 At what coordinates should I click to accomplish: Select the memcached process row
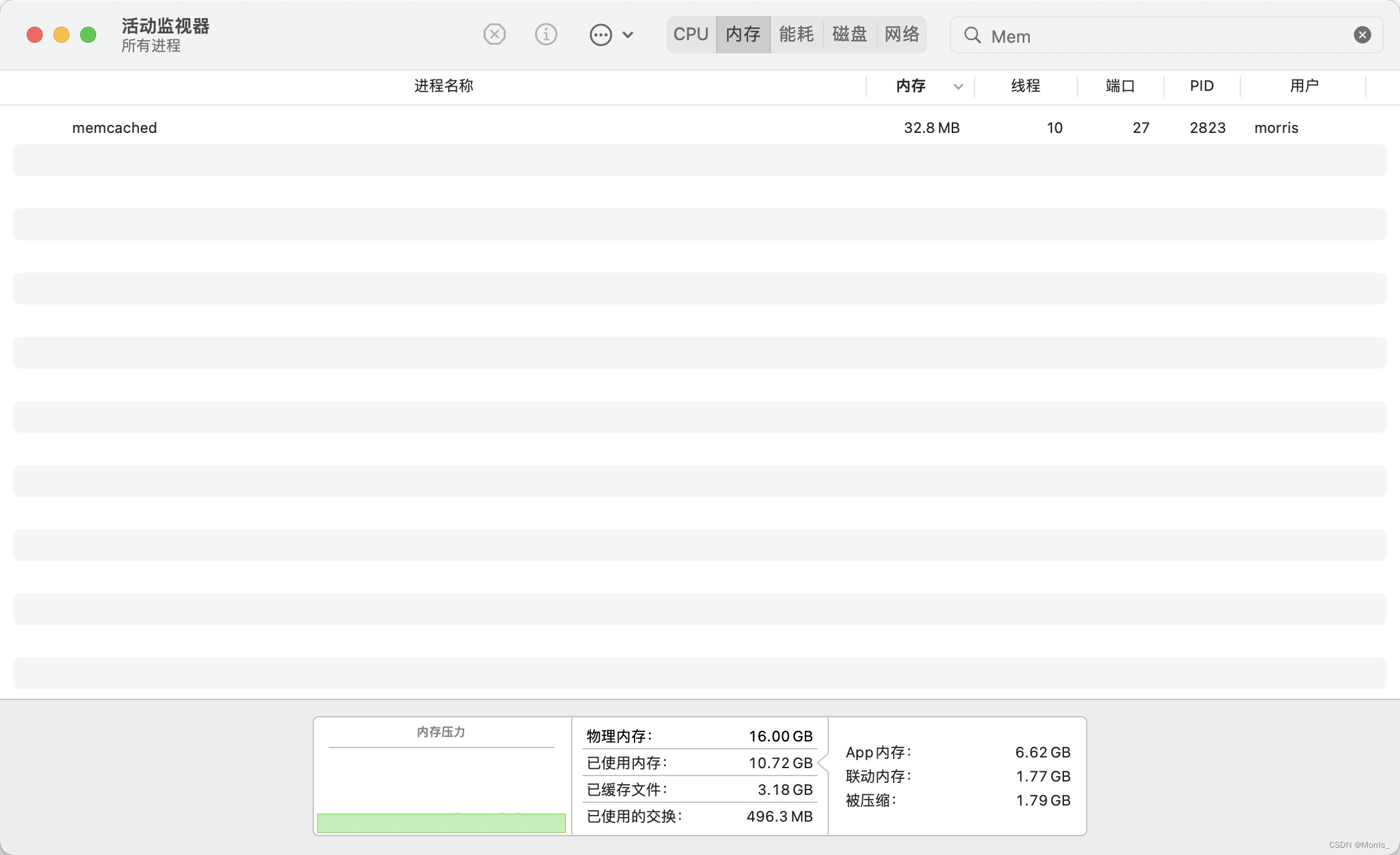point(700,128)
